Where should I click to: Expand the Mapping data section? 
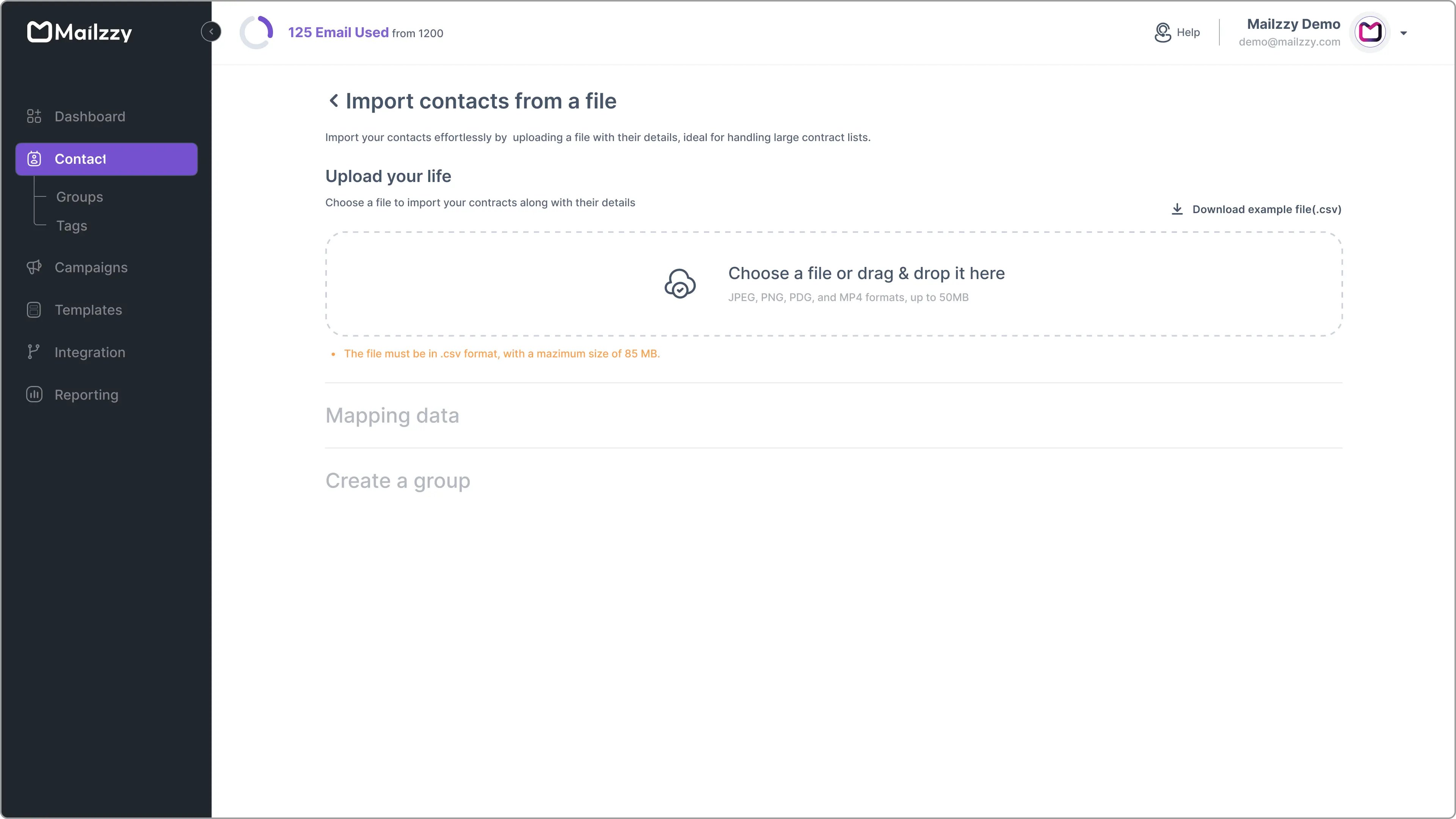click(392, 416)
